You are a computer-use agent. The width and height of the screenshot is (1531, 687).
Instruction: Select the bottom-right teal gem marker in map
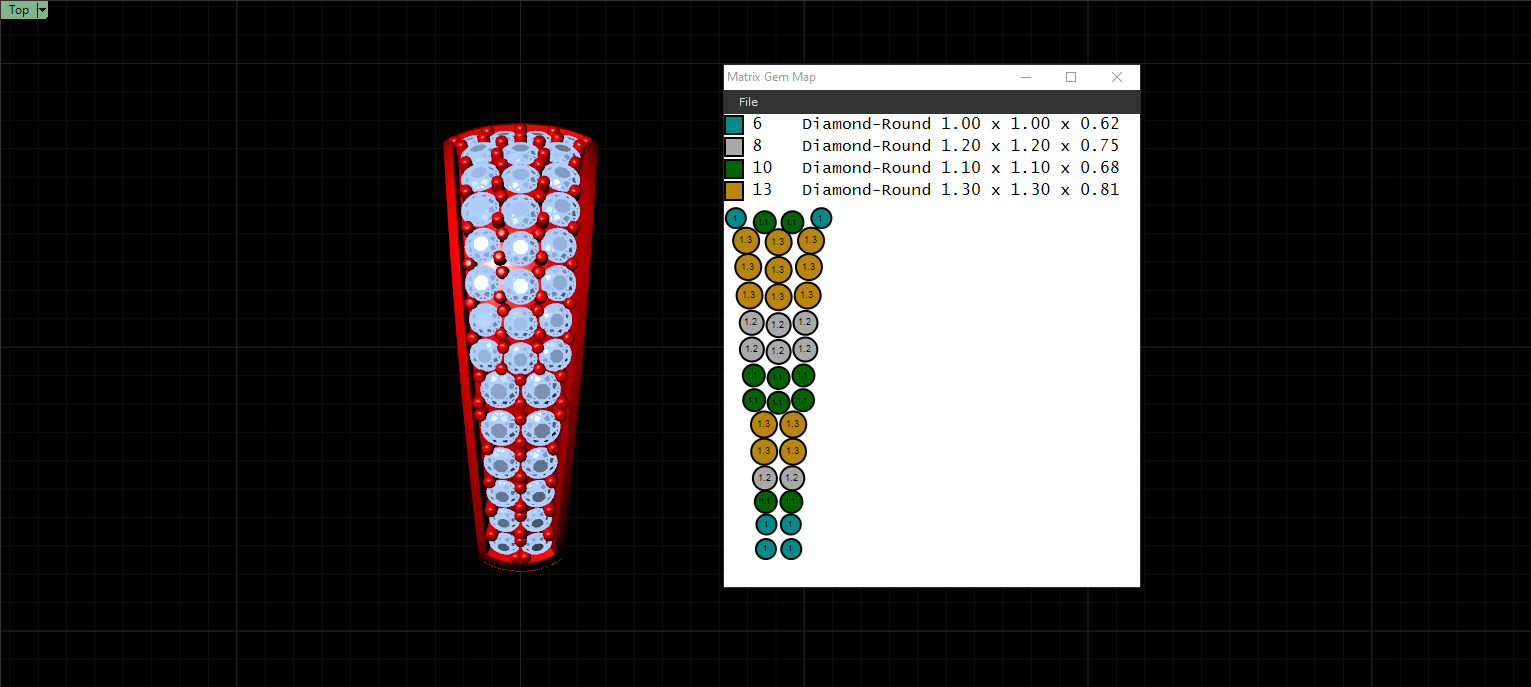(791, 549)
